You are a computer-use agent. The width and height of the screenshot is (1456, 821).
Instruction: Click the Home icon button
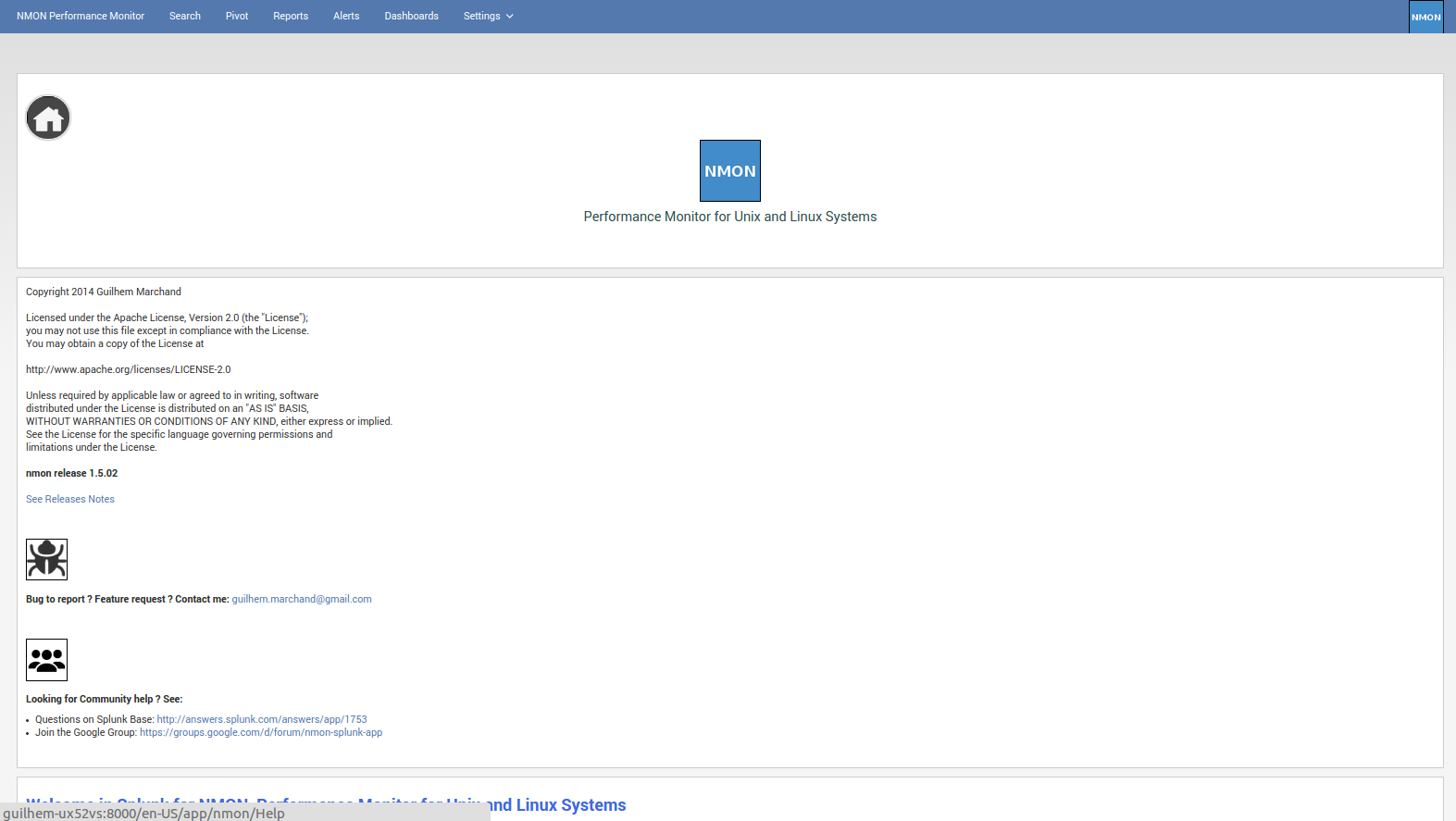(x=48, y=118)
